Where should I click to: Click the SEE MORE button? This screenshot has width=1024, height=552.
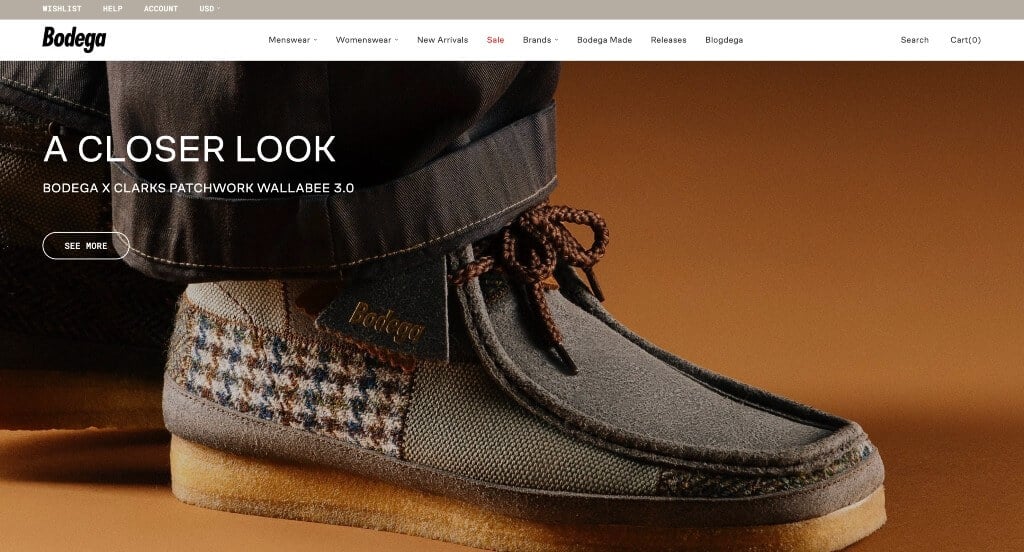click(x=86, y=246)
